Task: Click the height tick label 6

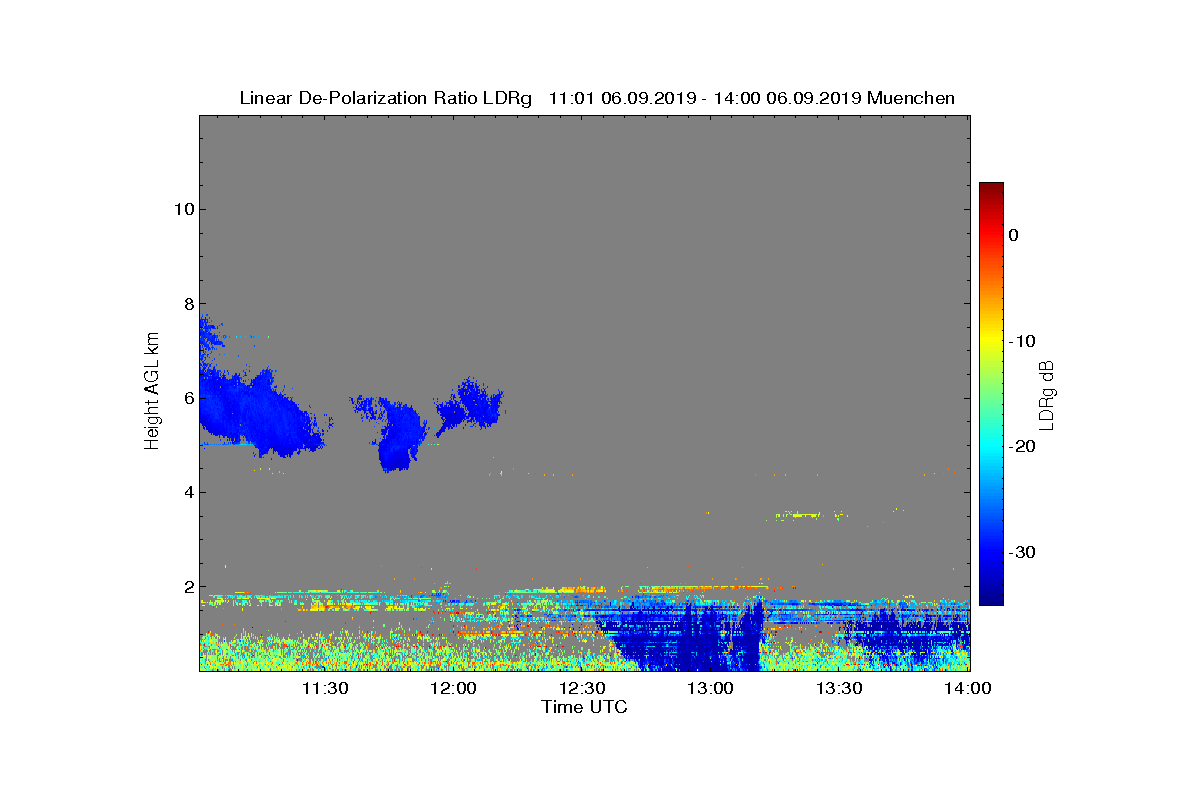Action: click(188, 398)
